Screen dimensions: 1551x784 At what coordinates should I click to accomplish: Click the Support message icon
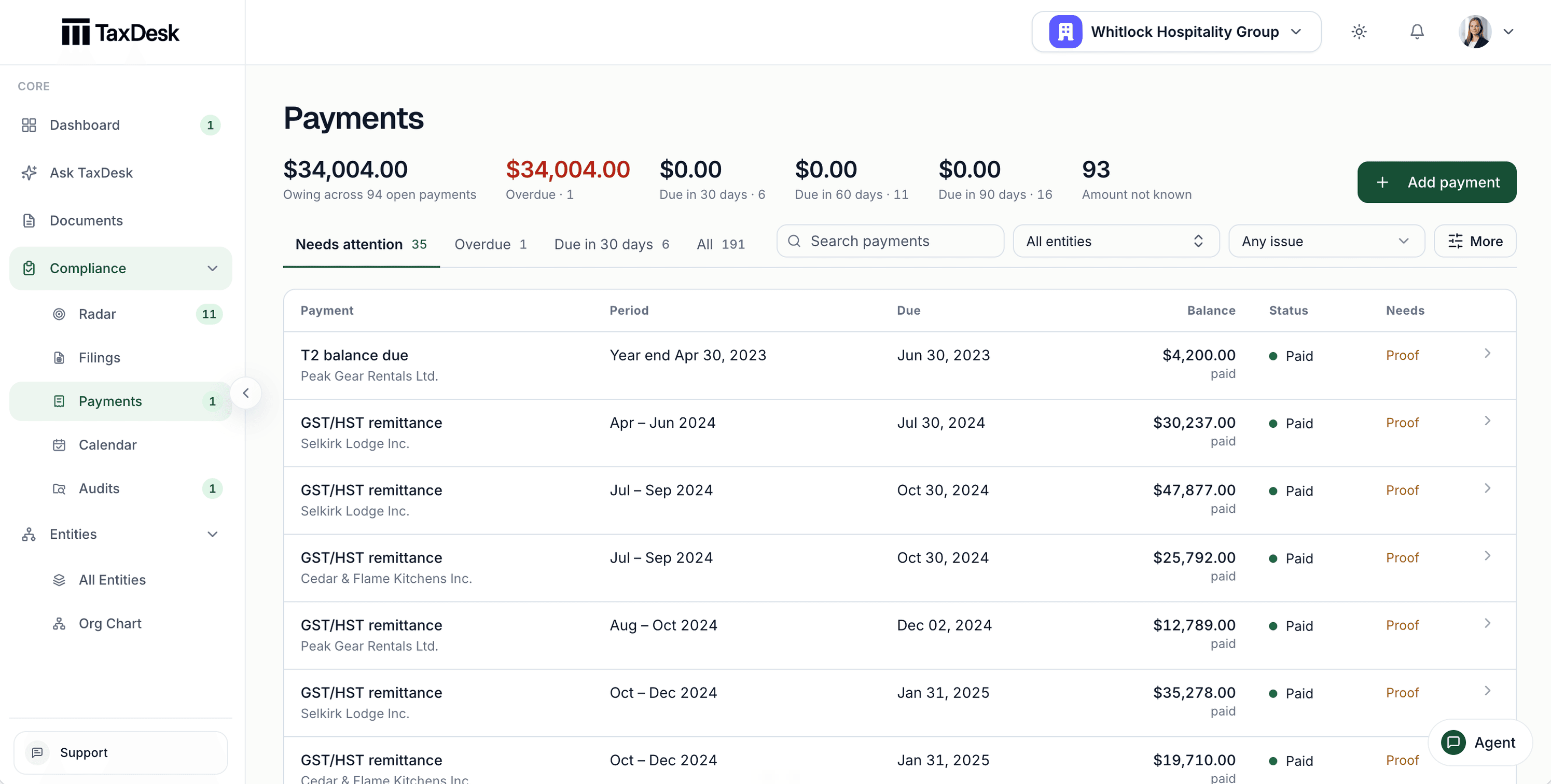tap(37, 752)
